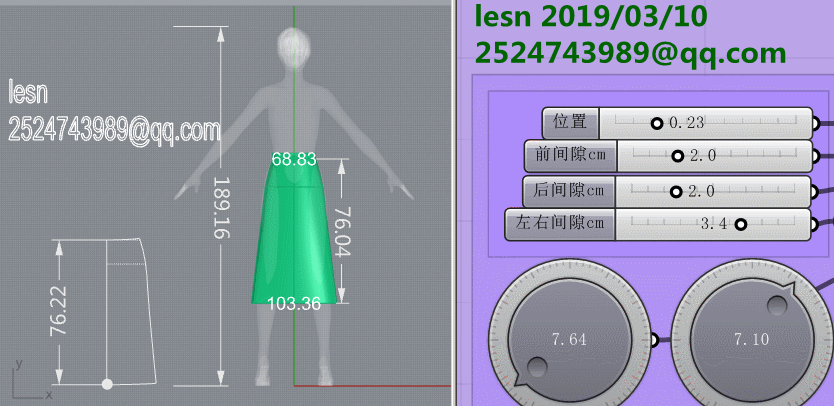Select the 左右间隙cm slider name label

(560, 225)
